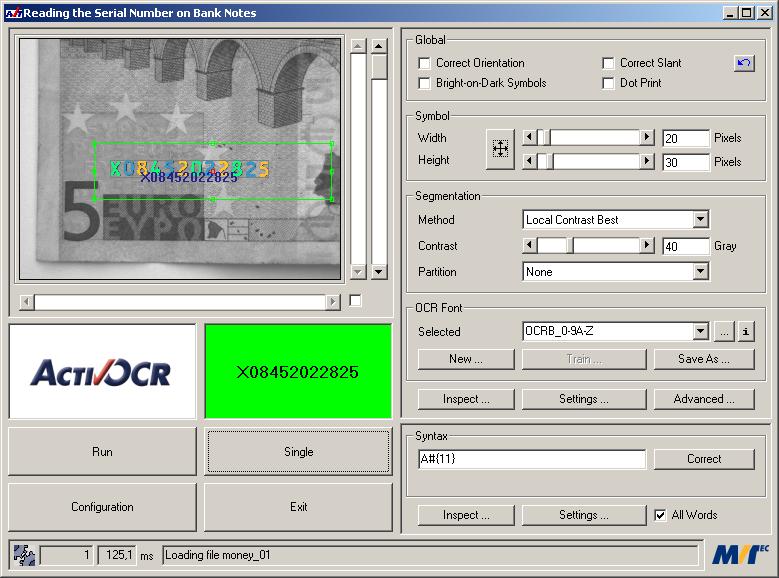The image size is (779, 578).
Task: Open Configuration
Action: (x=102, y=507)
